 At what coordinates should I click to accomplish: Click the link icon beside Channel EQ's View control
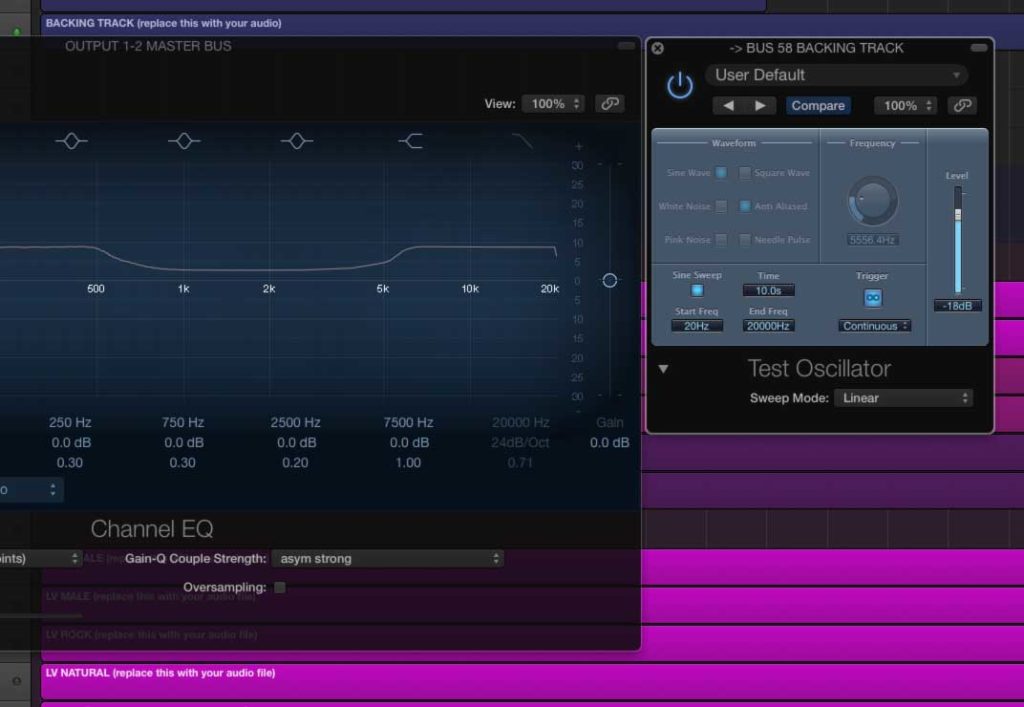(609, 103)
